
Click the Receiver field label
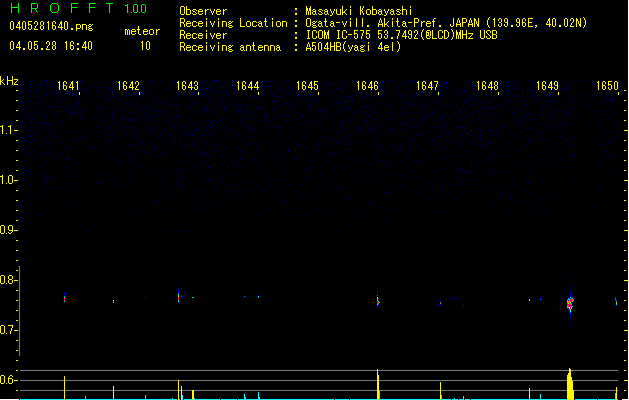[x=203, y=35]
